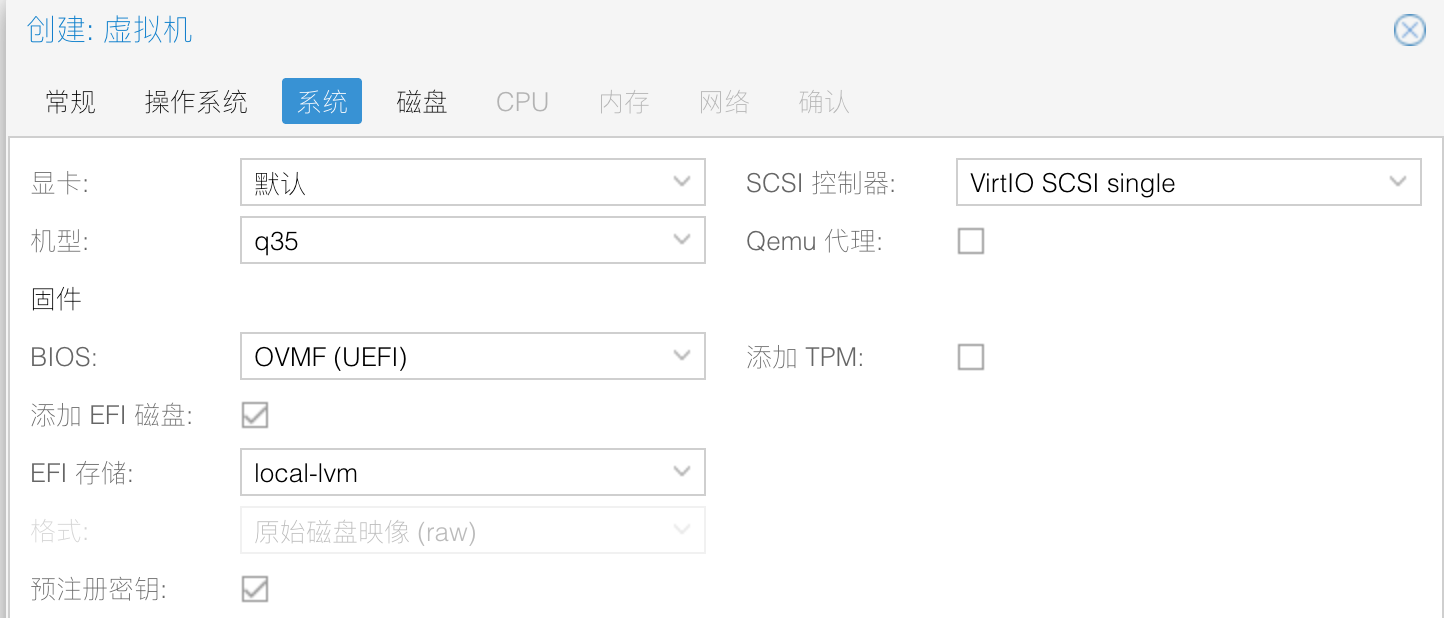The width and height of the screenshot is (1444, 618).
Task: Expand SCSI 控制器 dropdown arrow
Action: [1398, 183]
